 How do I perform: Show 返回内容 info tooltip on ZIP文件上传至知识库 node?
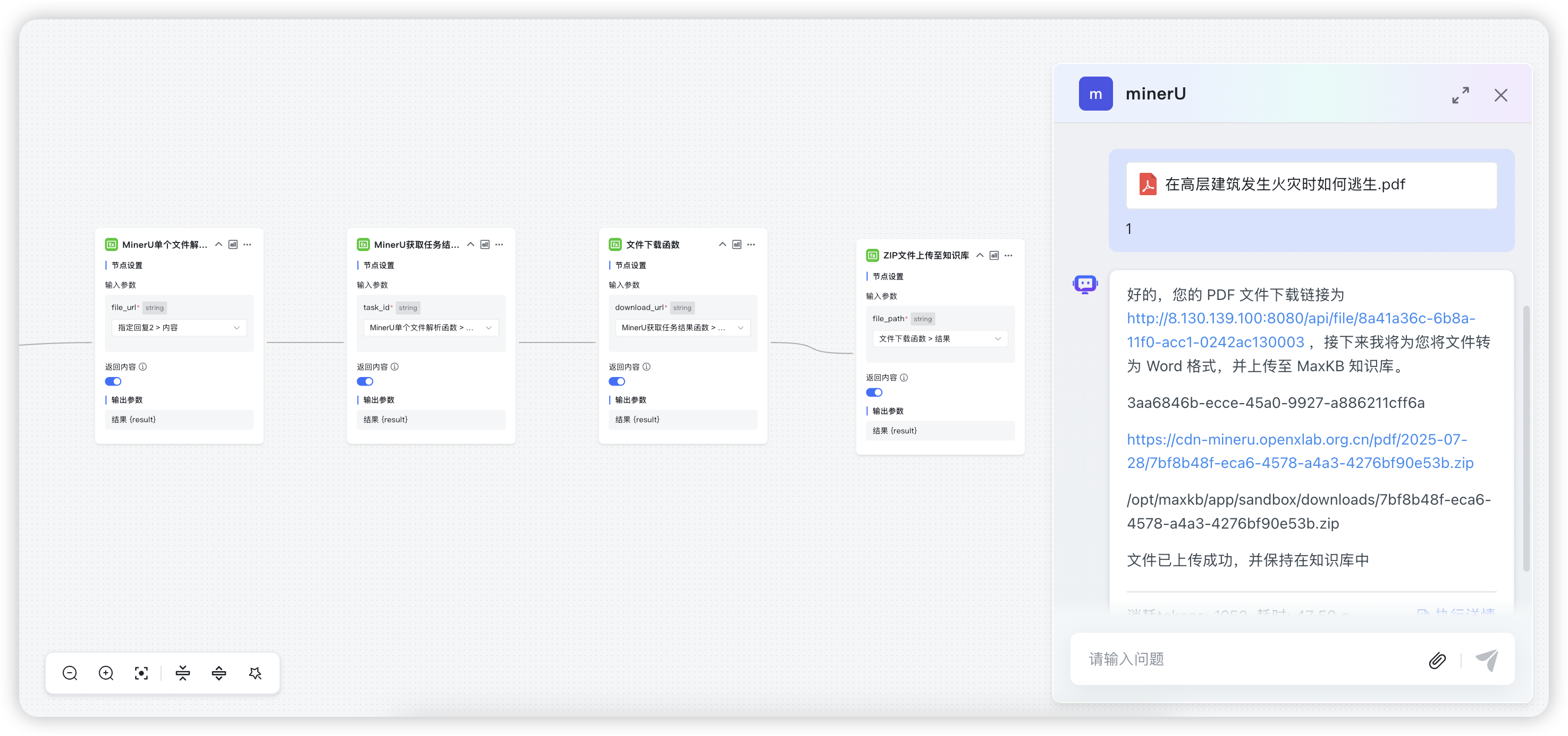click(x=904, y=378)
